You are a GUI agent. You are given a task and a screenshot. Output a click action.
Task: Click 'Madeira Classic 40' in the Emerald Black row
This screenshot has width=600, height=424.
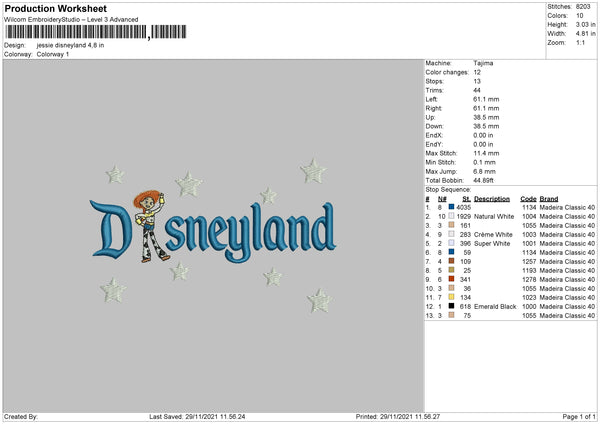(x=567, y=307)
